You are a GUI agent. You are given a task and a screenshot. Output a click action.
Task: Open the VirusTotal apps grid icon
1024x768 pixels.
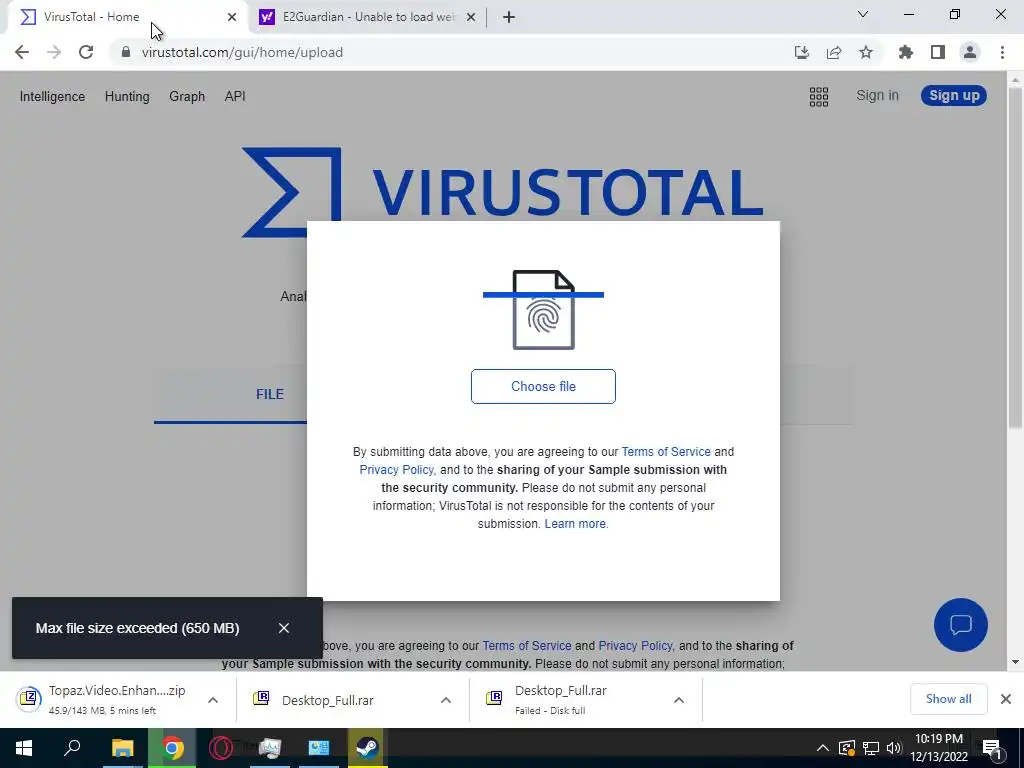(819, 97)
